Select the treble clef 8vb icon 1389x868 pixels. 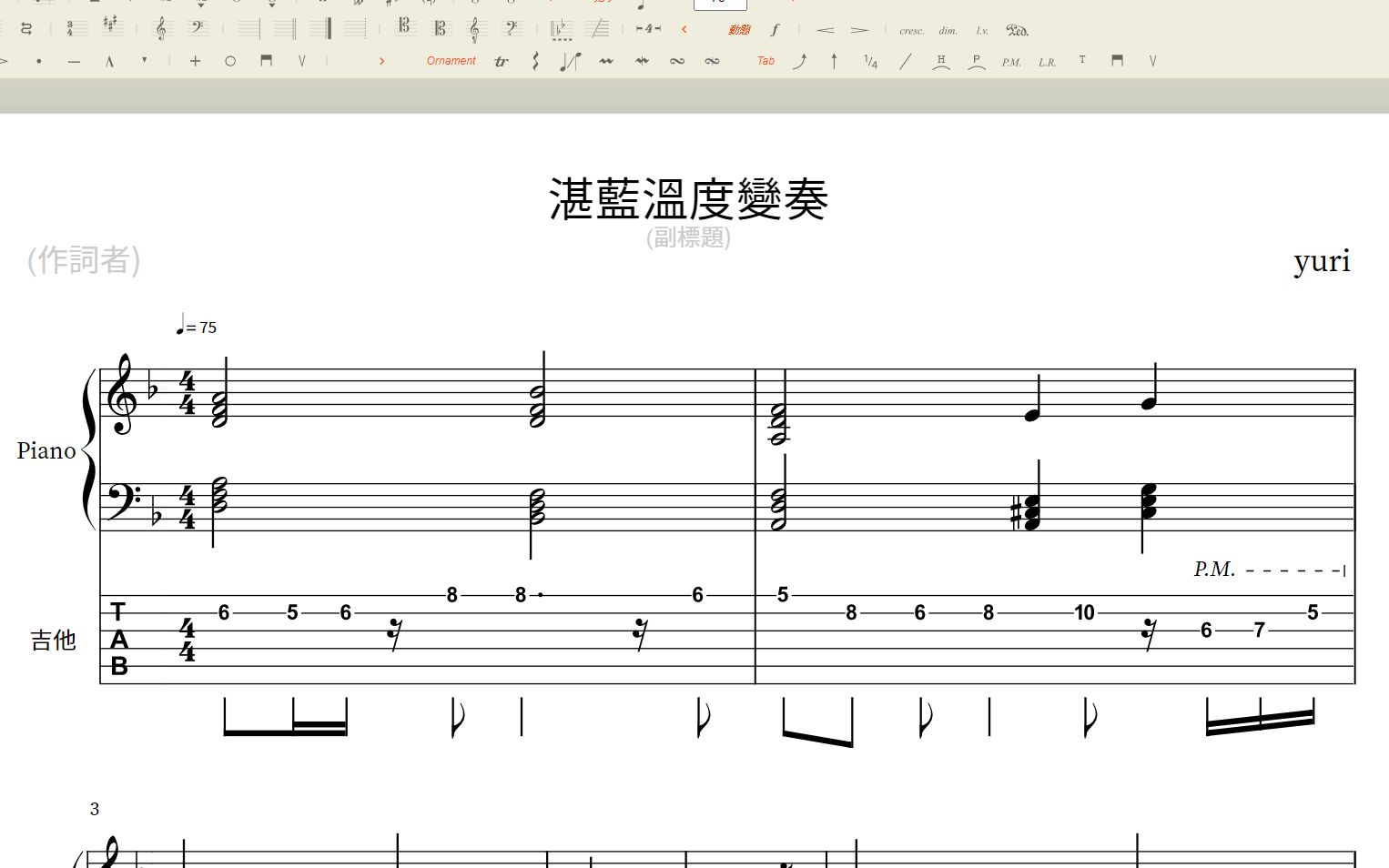coord(474,30)
